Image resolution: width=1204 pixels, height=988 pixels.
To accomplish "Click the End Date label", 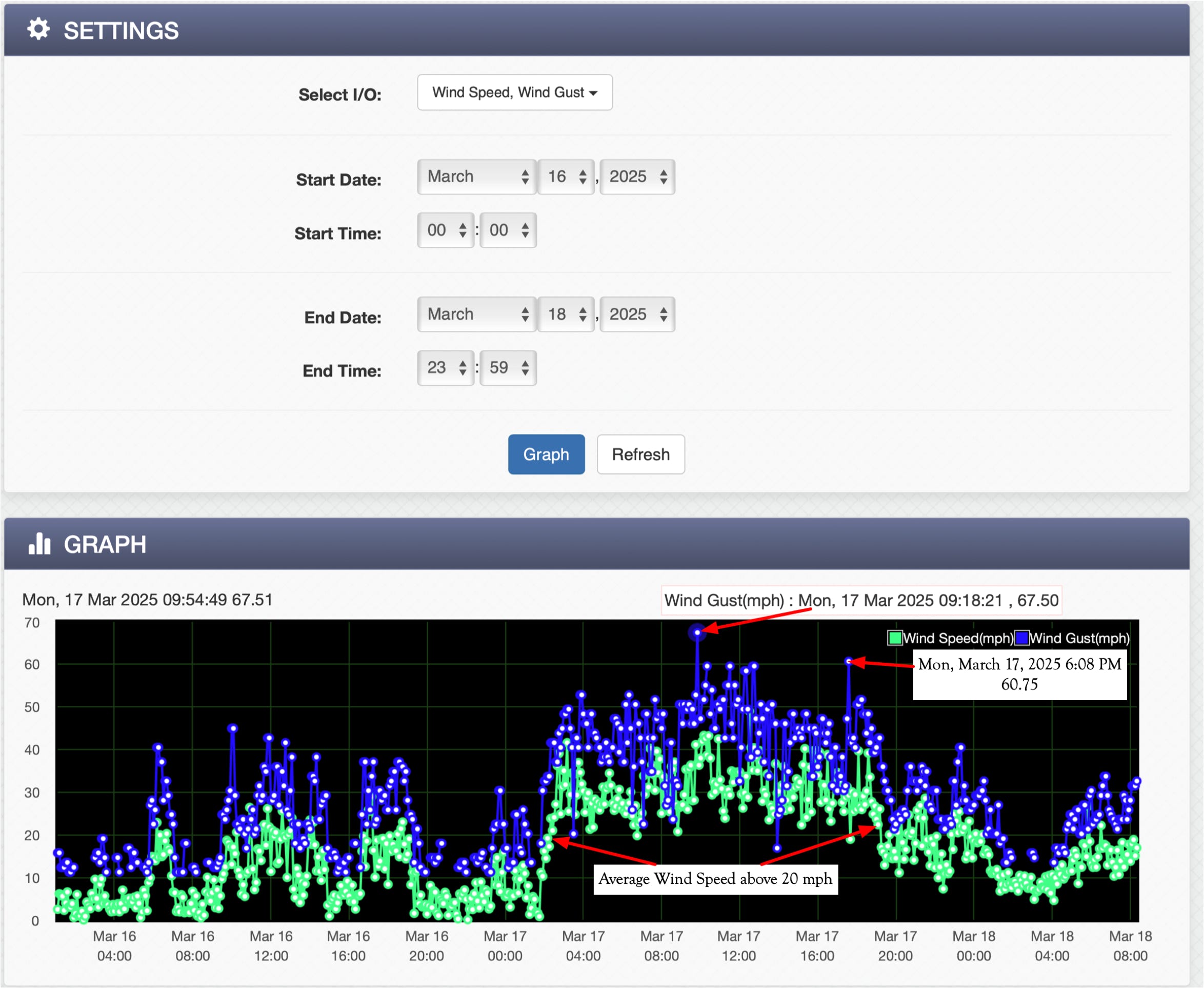I will click(343, 318).
